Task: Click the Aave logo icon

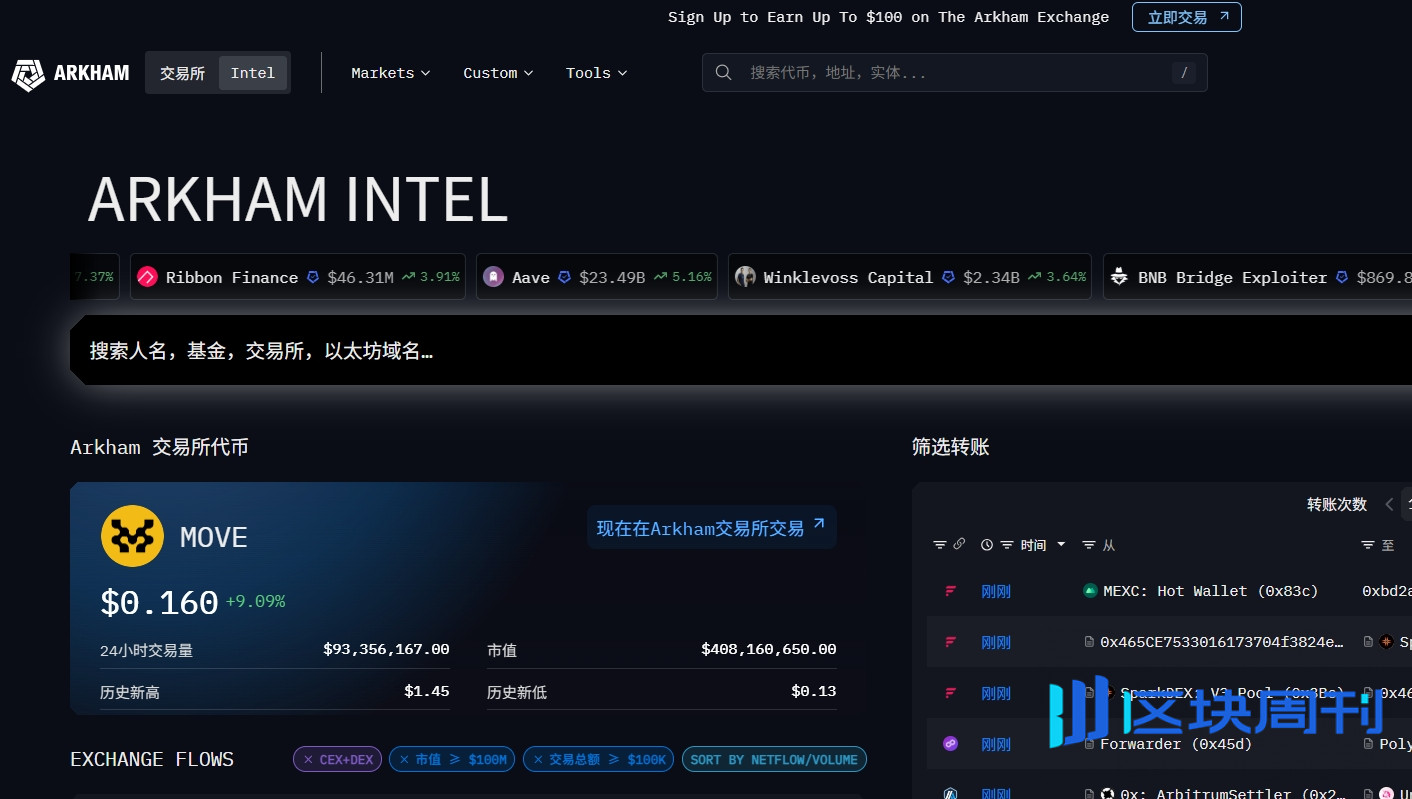Action: [x=493, y=277]
